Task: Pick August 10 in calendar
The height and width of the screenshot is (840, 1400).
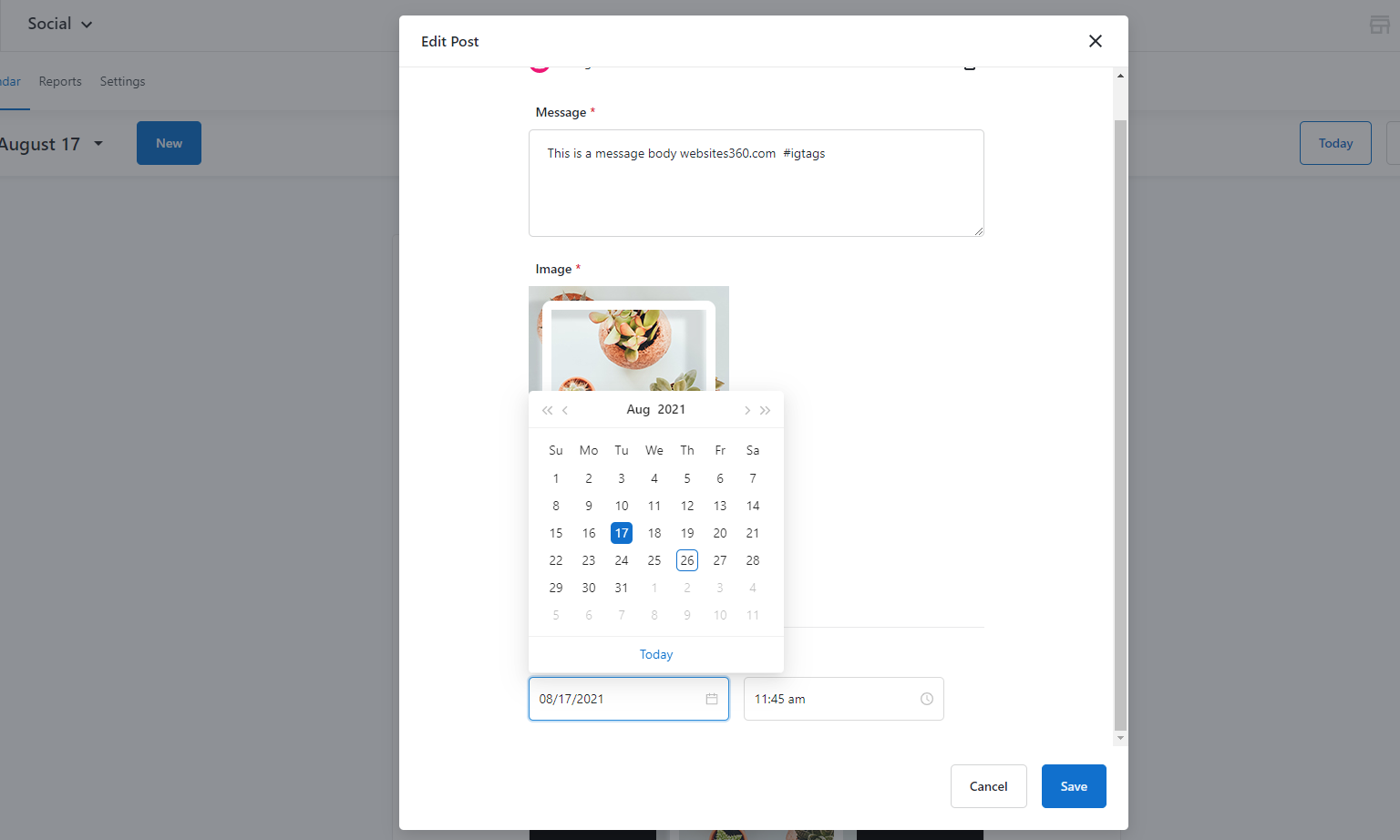Action: click(x=622, y=506)
